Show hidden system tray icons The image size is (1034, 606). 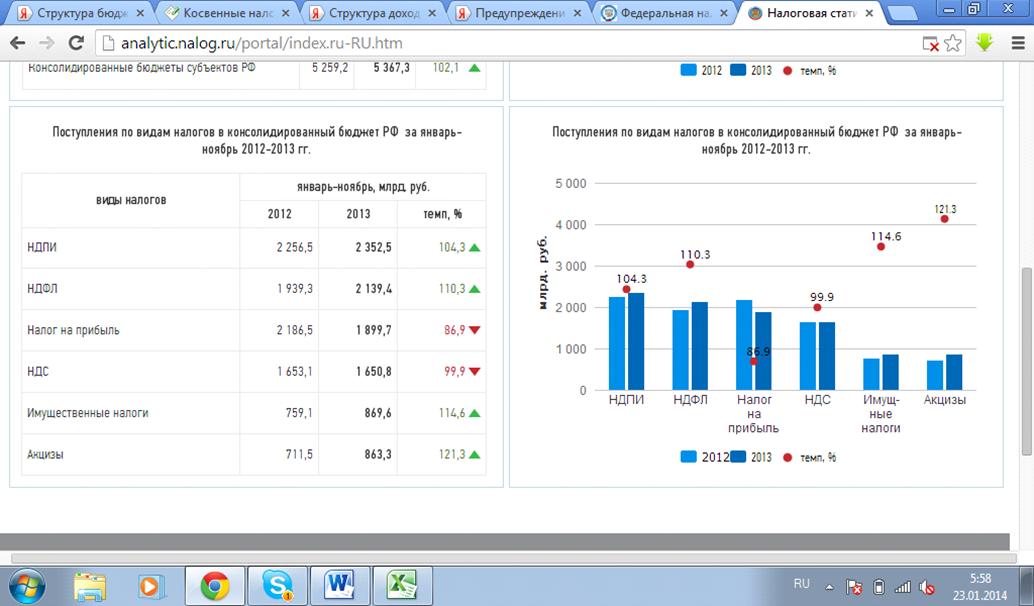click(828, 586)
